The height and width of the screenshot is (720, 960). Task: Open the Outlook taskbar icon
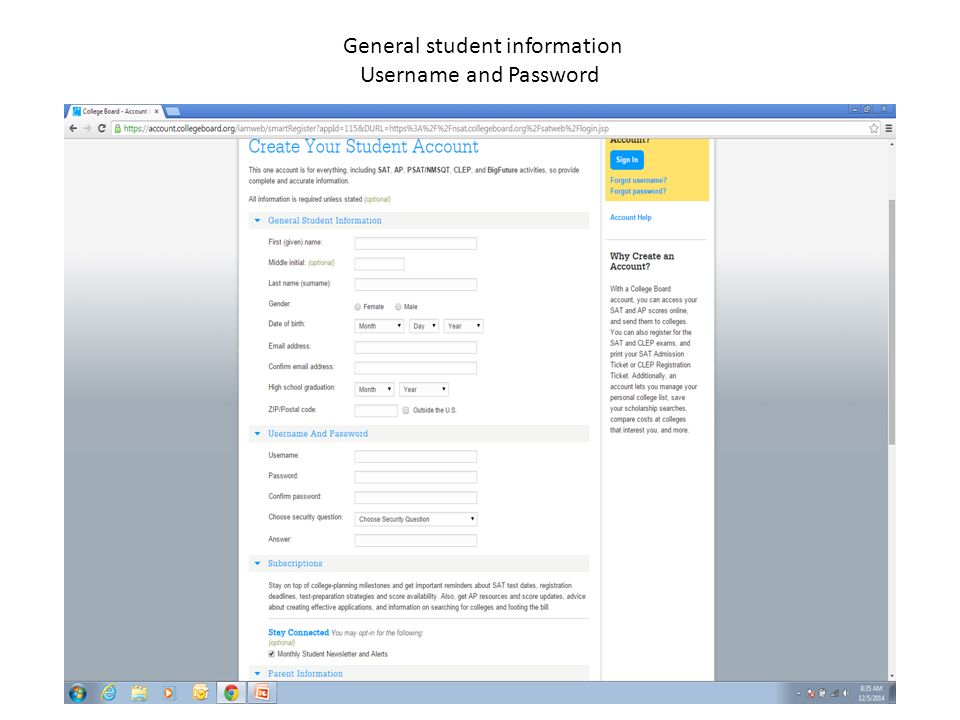coord(200,693)
